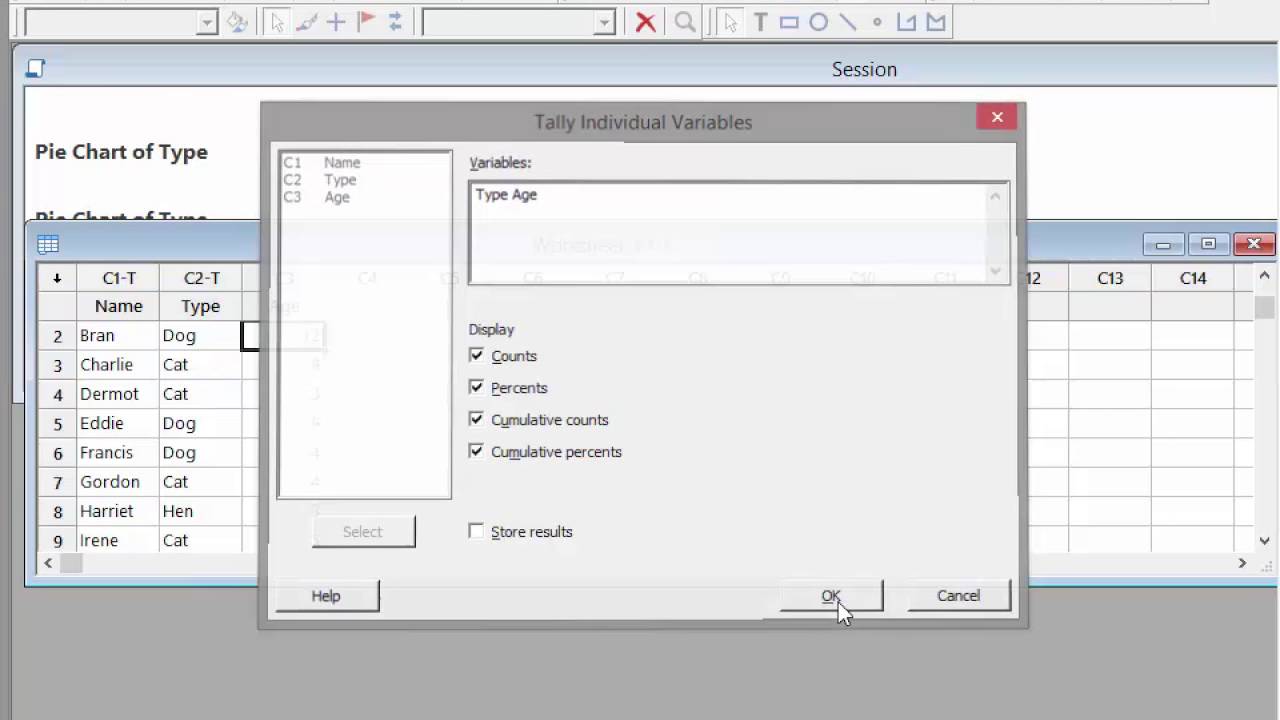Screen dimensions: 1280x720
Task: Click the Select button under the column list
Action: tap(363, 532)
